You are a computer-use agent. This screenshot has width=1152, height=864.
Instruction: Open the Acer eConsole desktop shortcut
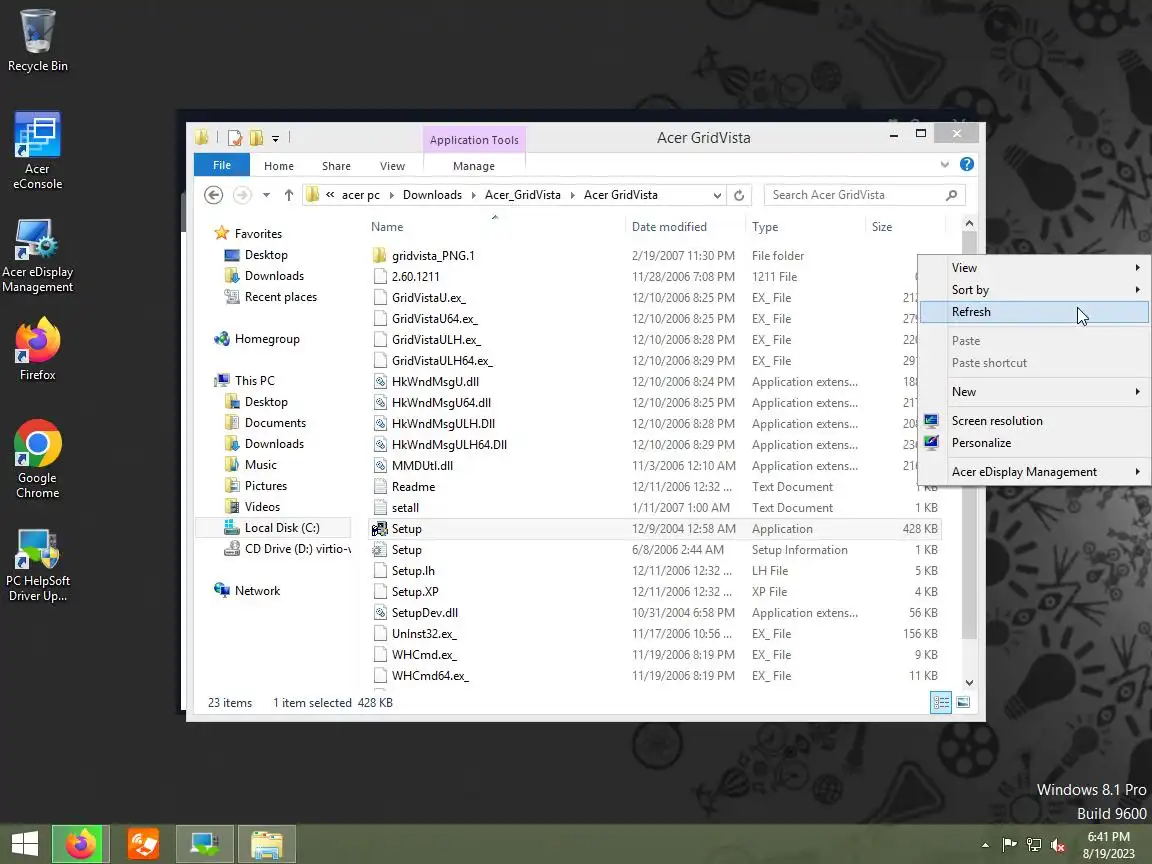point(37,151)
